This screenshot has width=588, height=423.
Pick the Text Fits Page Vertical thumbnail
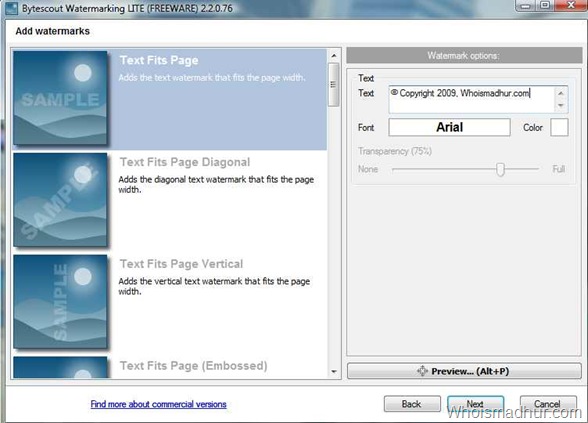[60, 302]
